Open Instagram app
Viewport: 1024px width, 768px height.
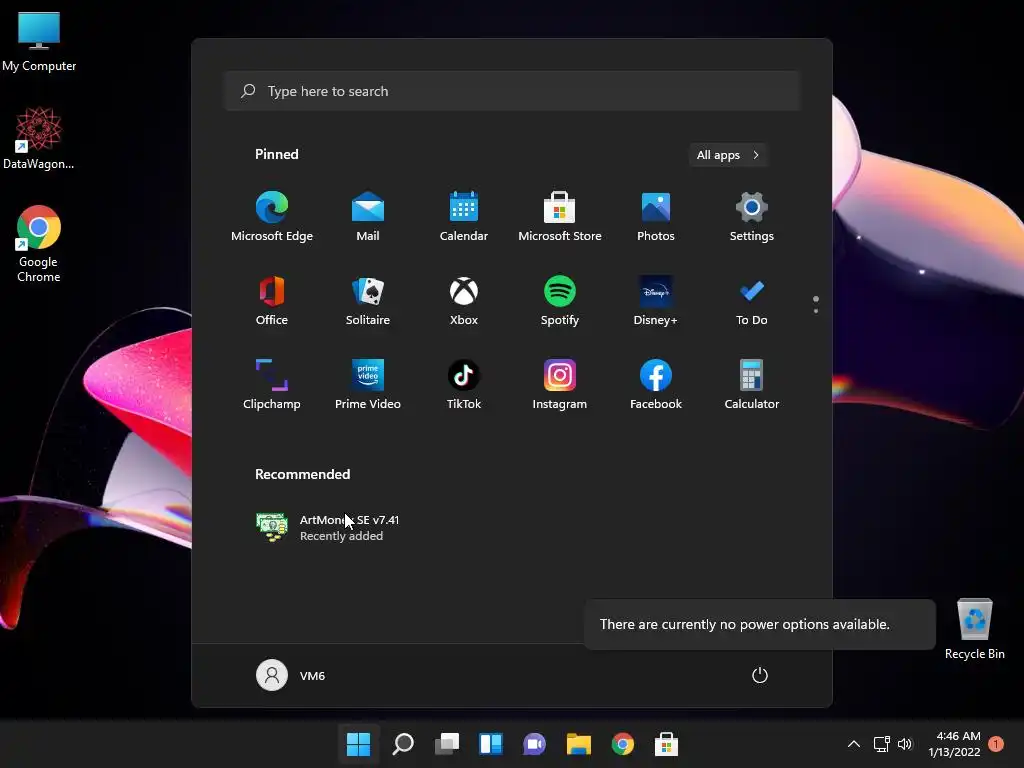click(560, 385)
